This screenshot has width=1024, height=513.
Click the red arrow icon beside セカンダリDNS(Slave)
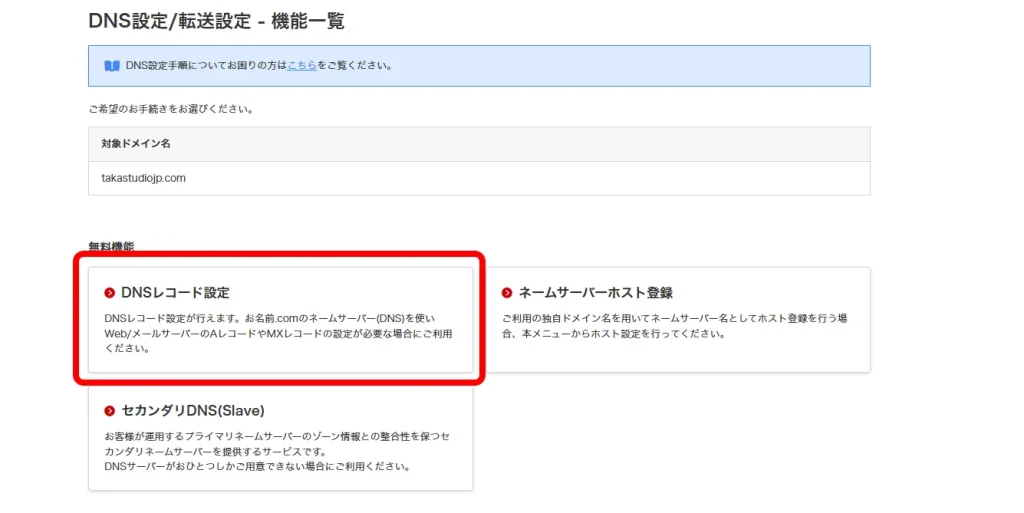110,411
